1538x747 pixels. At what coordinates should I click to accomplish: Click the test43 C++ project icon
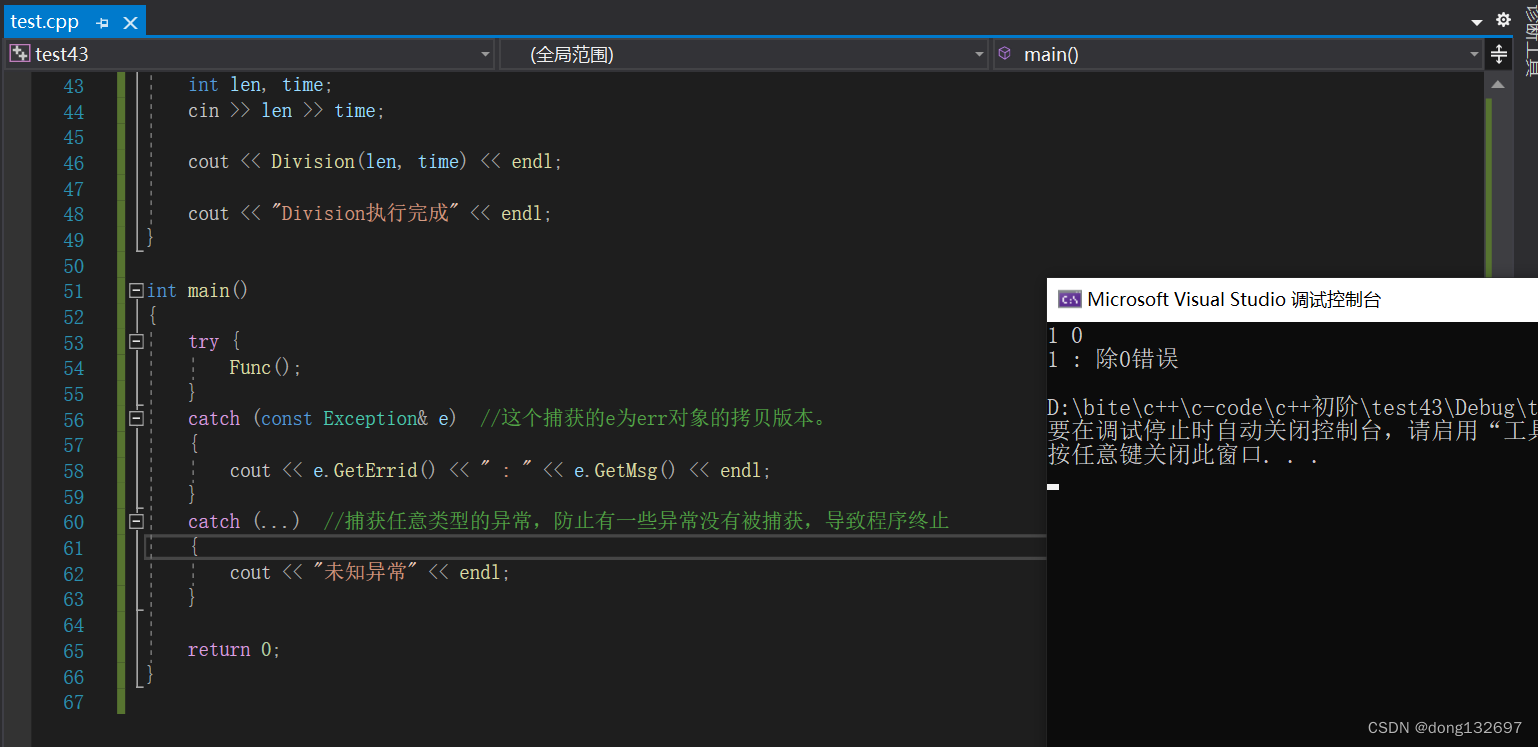click(19, 54)
